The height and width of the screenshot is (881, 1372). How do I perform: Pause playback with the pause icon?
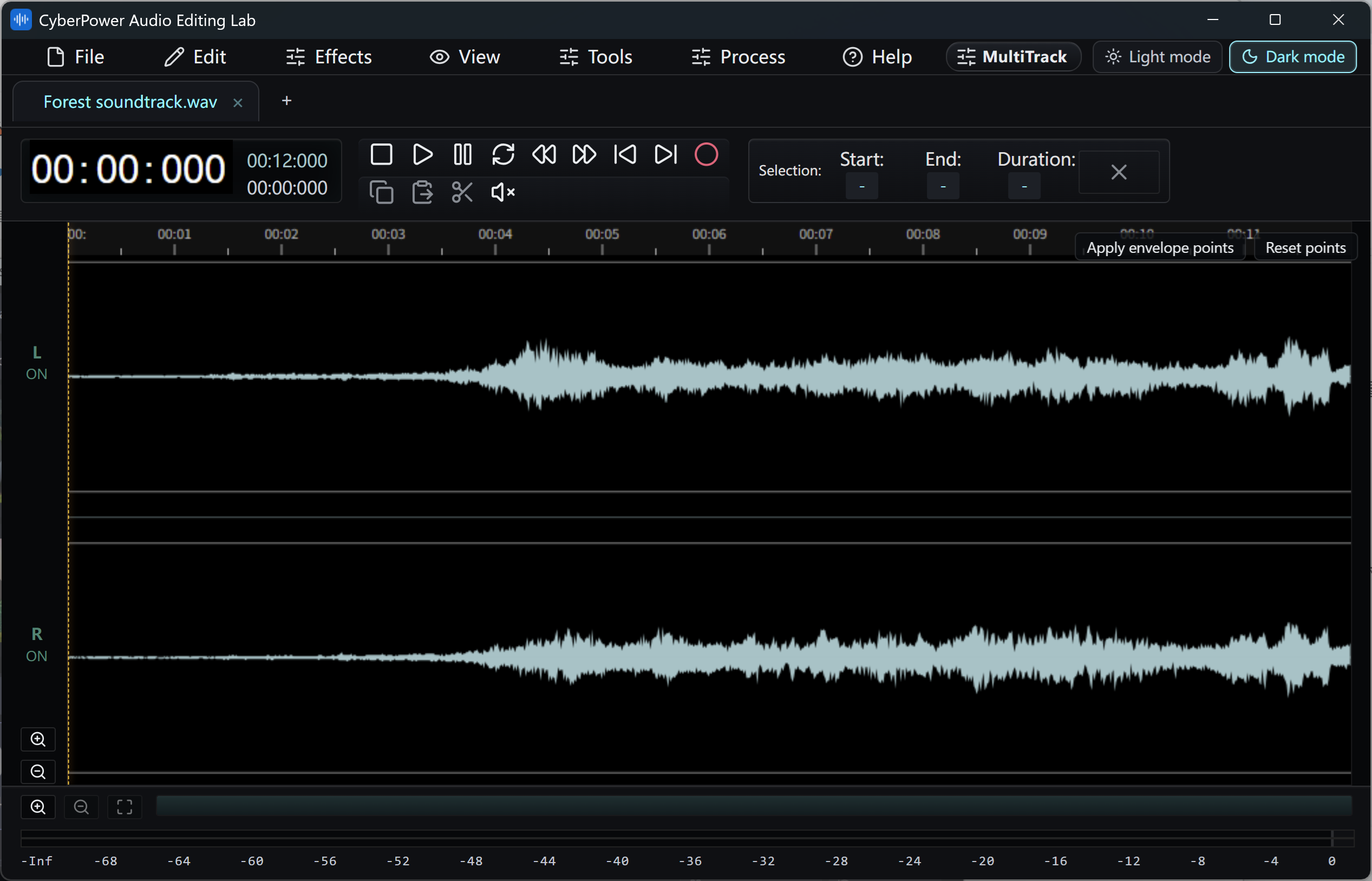(463, 154)
